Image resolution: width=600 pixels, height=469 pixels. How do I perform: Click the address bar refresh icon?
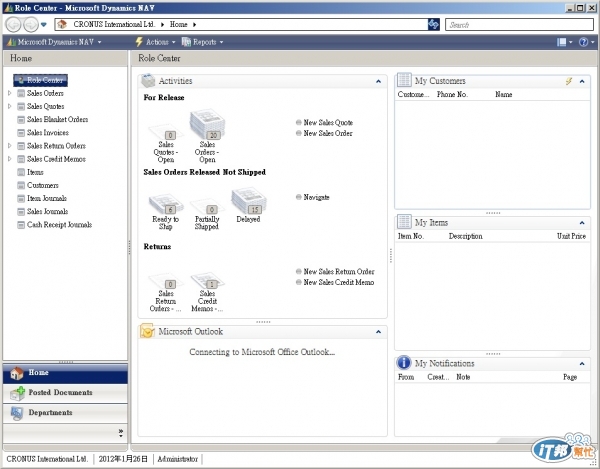coord(434,24)
